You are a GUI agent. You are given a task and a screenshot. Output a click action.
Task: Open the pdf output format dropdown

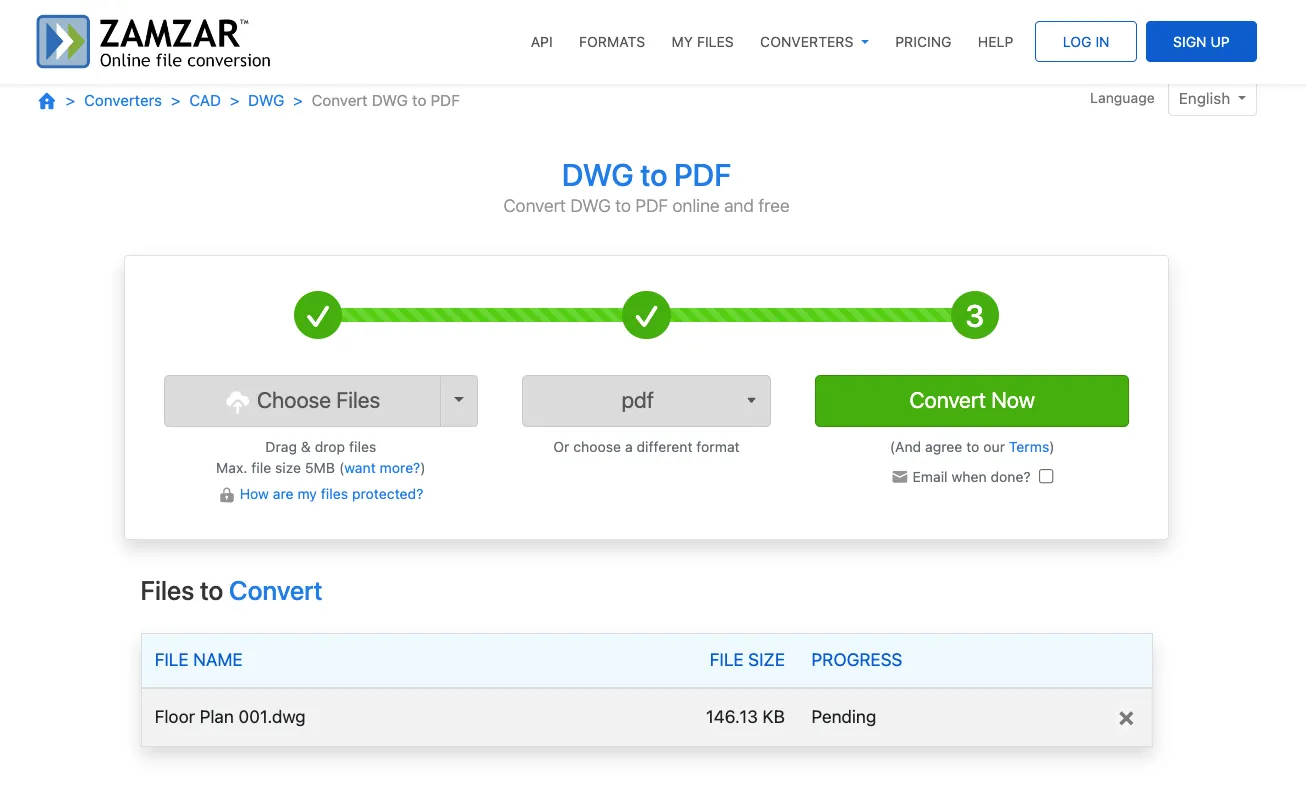pyautogui.click(x=646, y=401)
